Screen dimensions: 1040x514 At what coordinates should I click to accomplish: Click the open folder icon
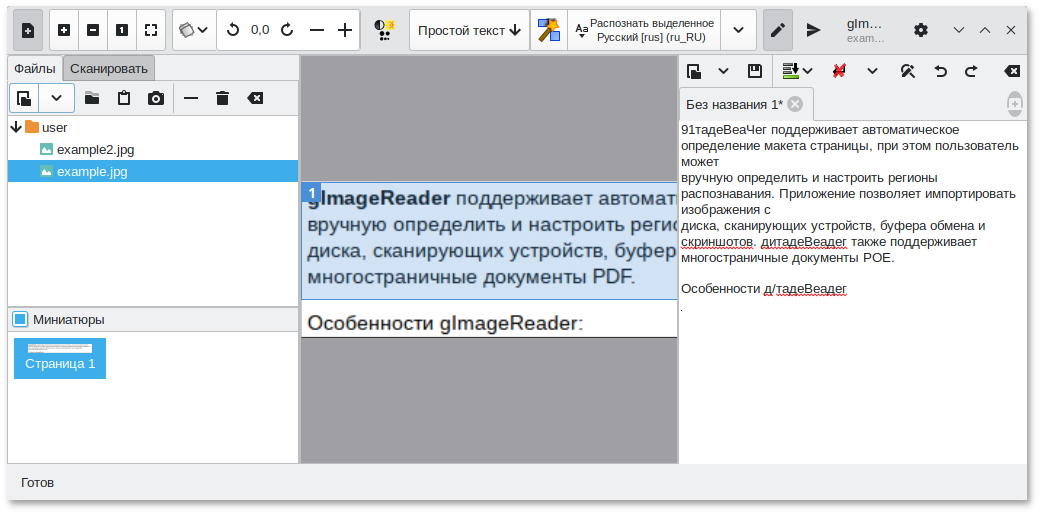(92, 98)
